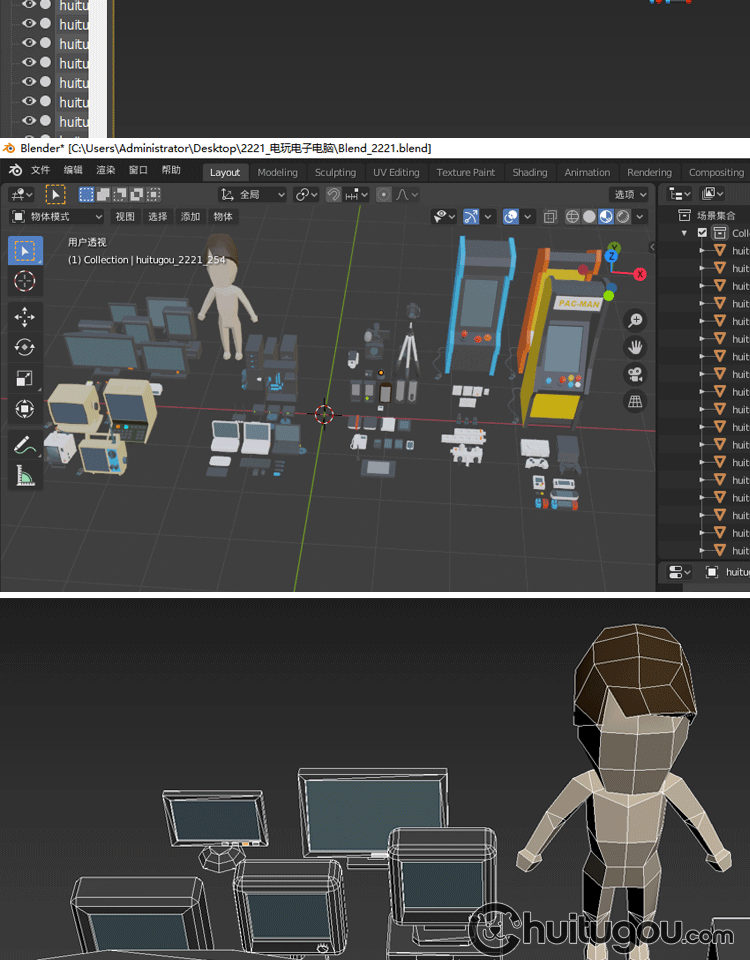This screenshot has width=750, height=960.
Task: Open the 添加 (Add) menu
Action: point(190,216)
